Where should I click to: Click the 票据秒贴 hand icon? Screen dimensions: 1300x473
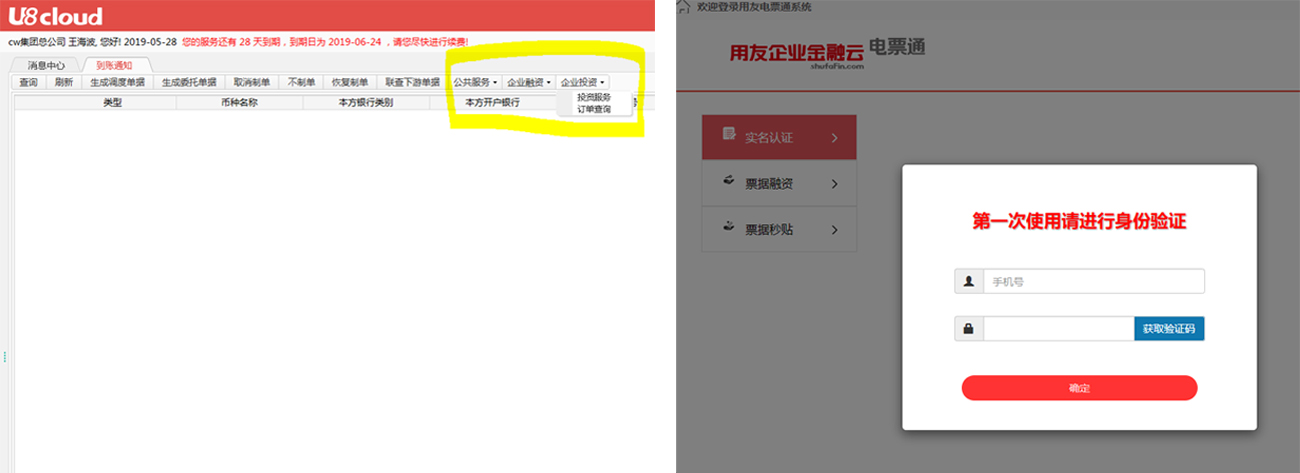tap(729, 228)
